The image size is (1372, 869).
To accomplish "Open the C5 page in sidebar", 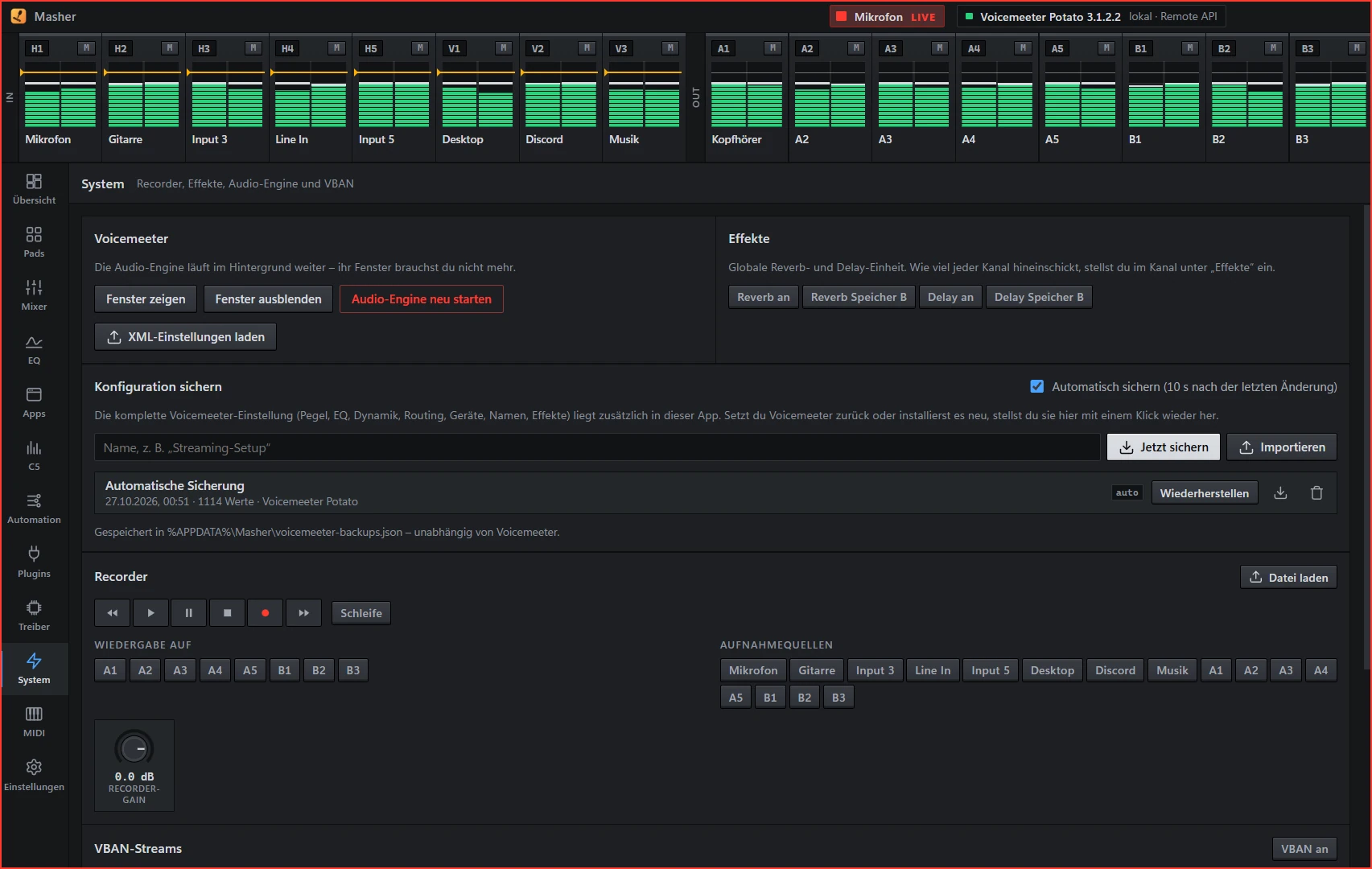I will pos(34,455).
